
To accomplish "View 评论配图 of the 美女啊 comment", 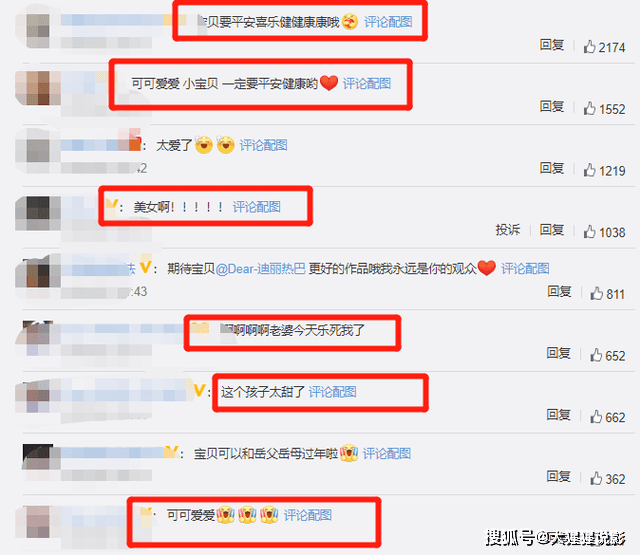I will pyautogui.click(x=257, y=207).
